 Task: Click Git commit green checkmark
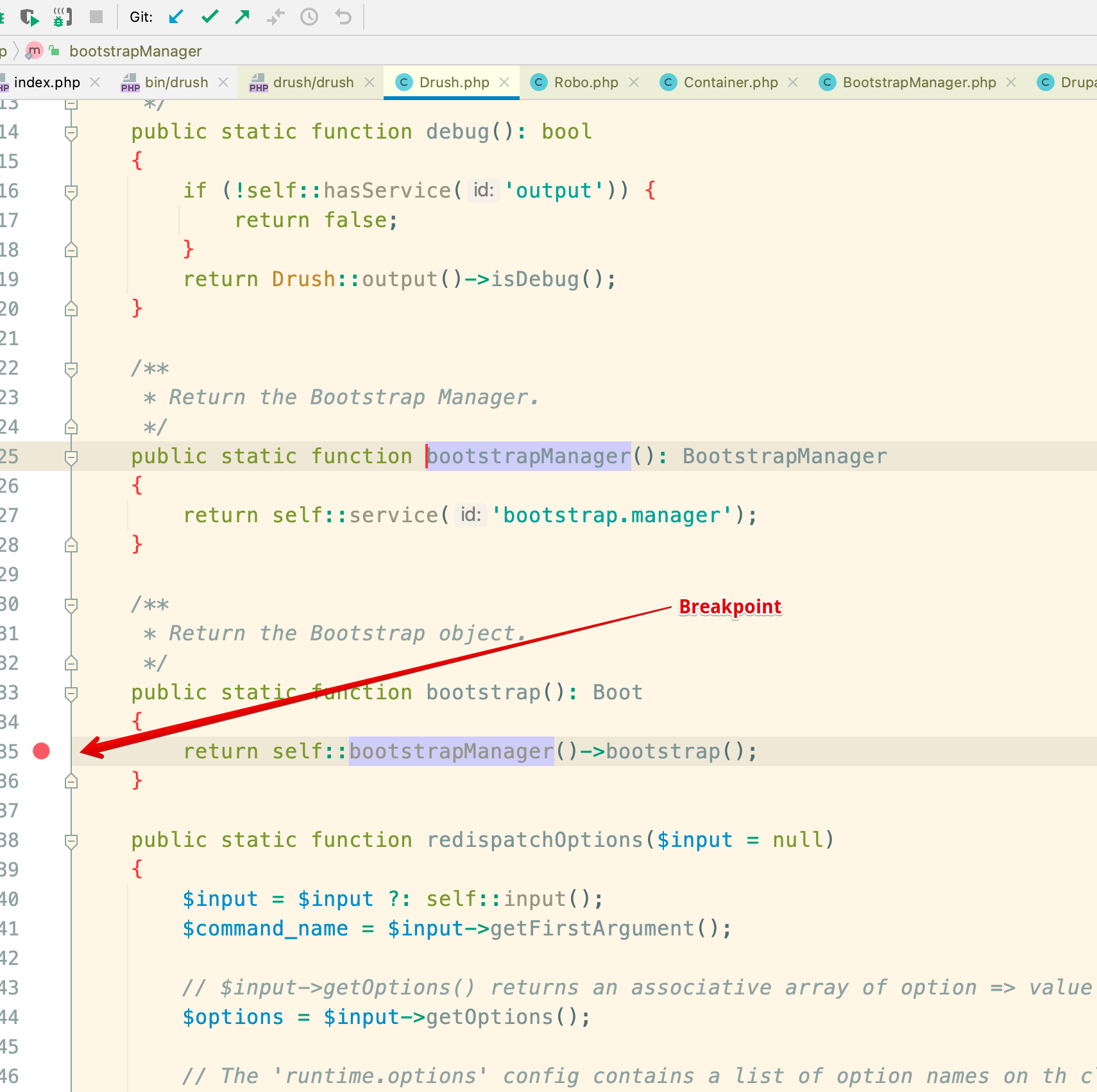210,17
